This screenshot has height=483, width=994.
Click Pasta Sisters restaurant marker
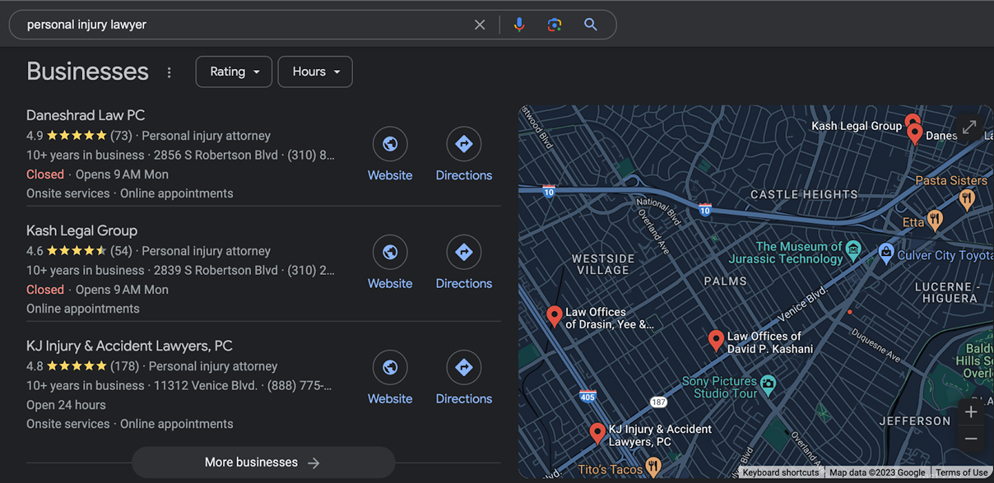click(966, 200)
